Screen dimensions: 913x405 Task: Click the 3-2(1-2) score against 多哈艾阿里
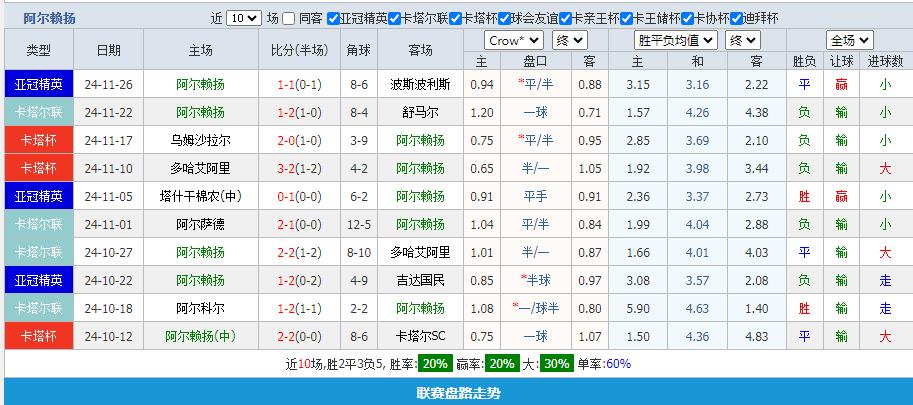[298, 168]
